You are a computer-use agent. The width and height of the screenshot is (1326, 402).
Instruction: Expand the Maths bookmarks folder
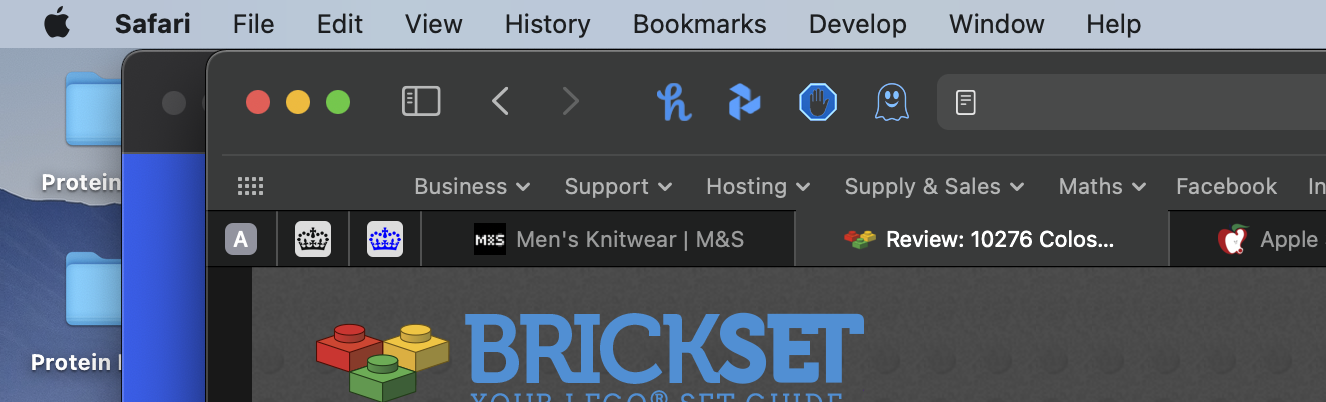1102,186
